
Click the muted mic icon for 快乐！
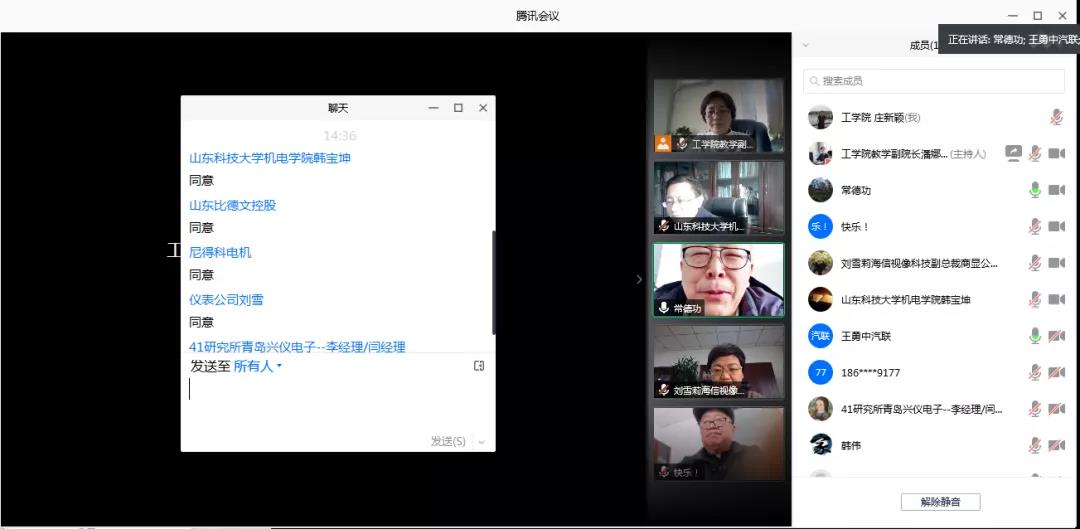[1035, 227]
